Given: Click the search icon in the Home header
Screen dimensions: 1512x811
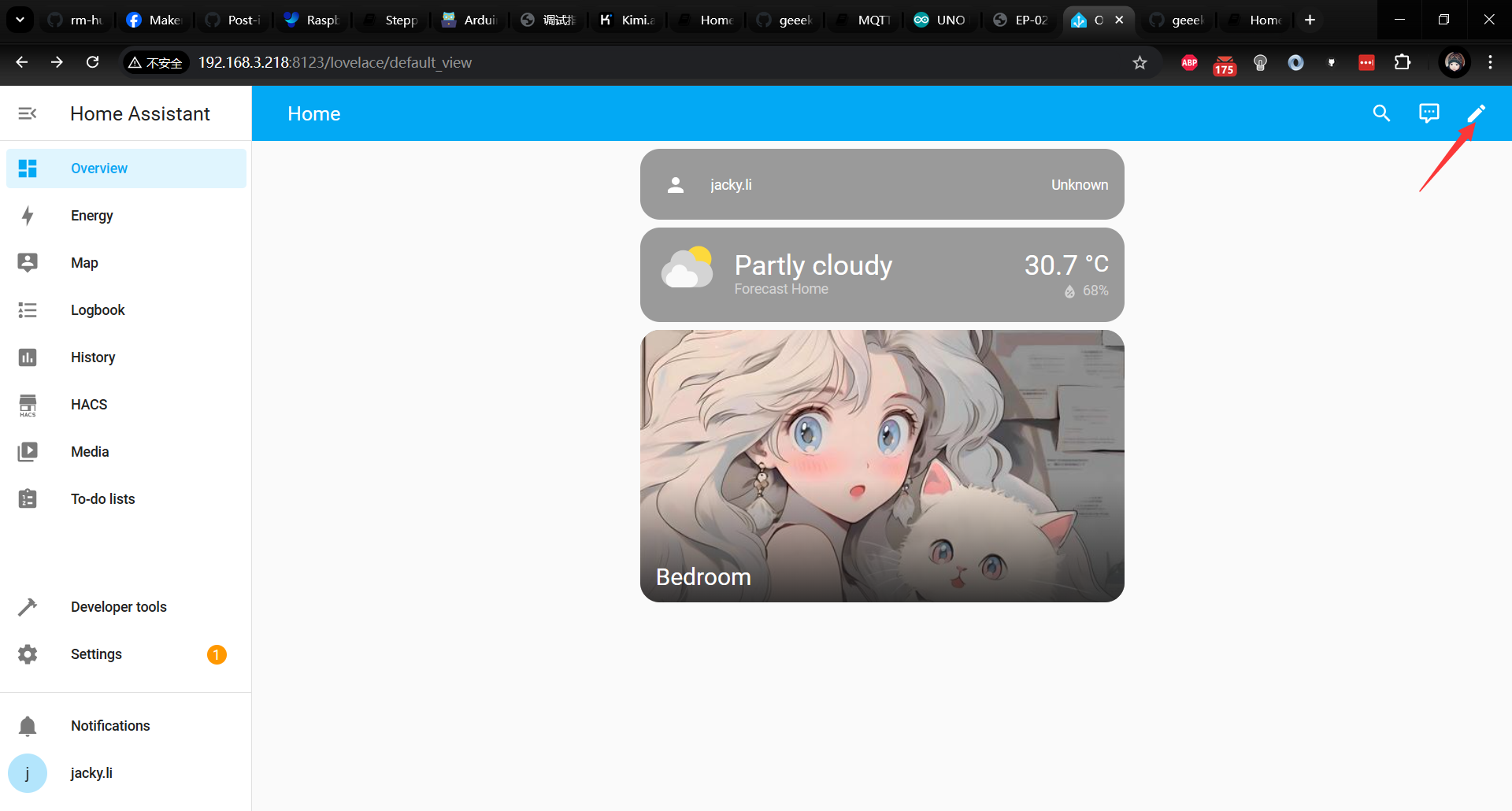Looking at the screenshot, I should tap(1381, 113).
